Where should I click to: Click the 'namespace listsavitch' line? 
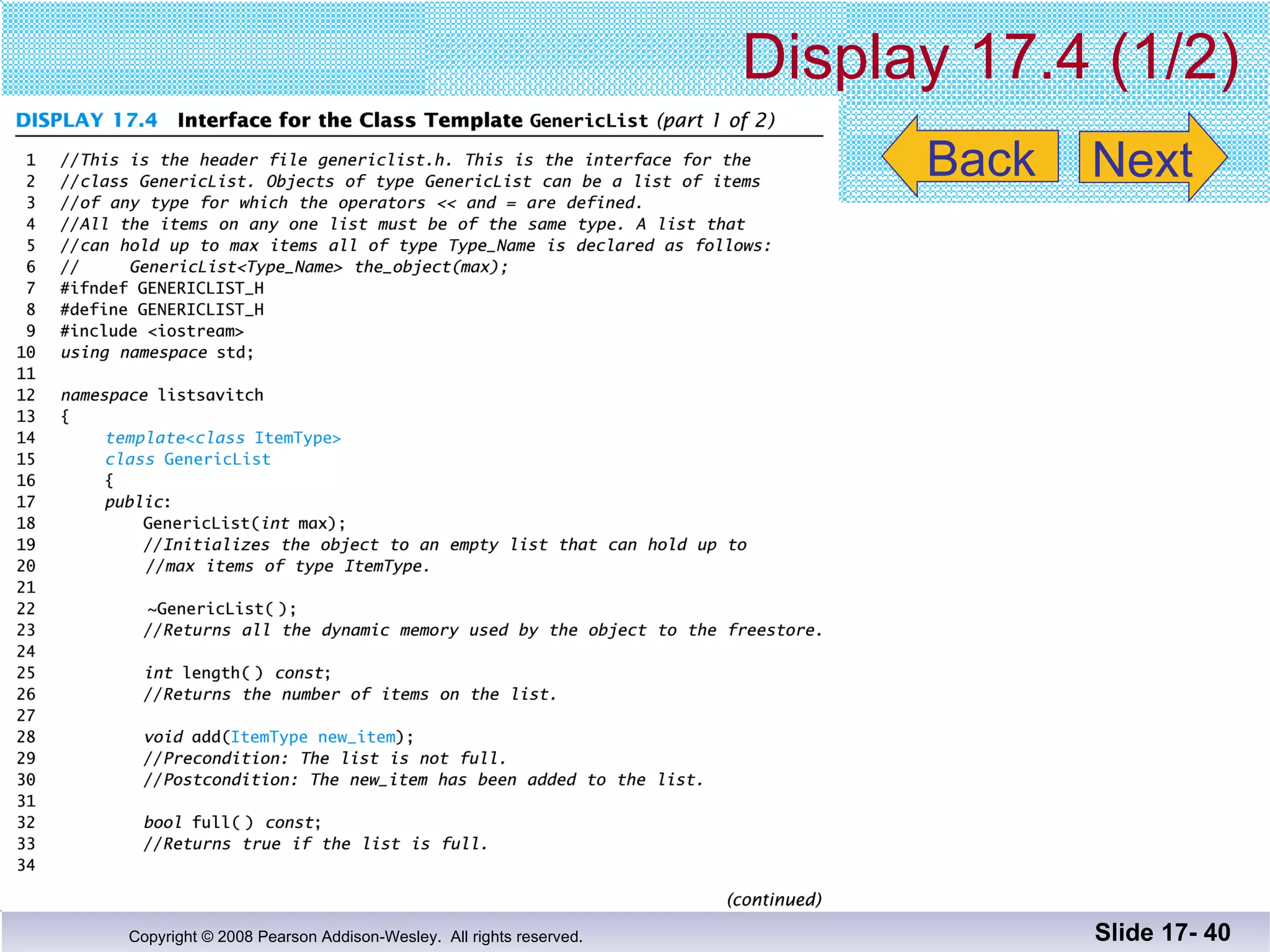click(162, 395)
